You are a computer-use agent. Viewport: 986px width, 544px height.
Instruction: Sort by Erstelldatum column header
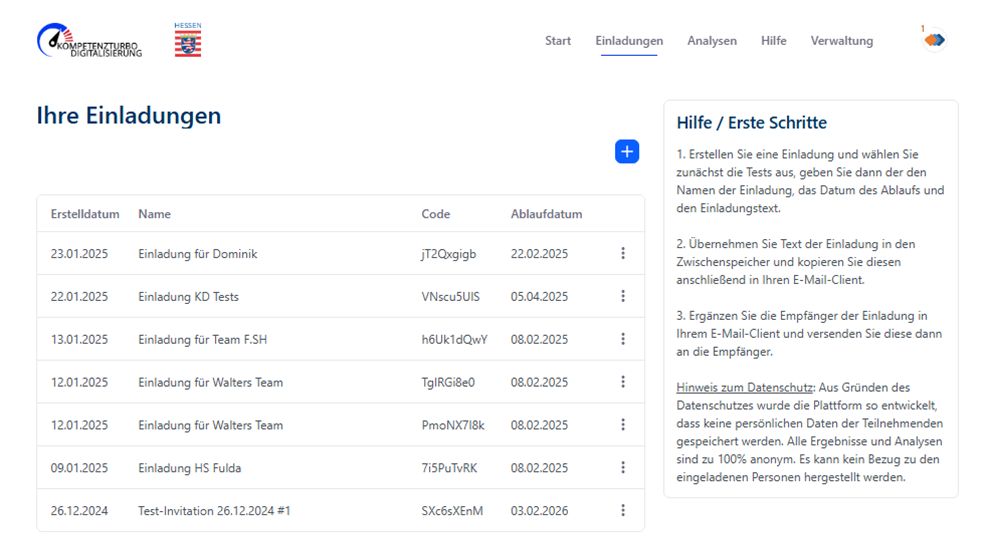coord(85,214)
